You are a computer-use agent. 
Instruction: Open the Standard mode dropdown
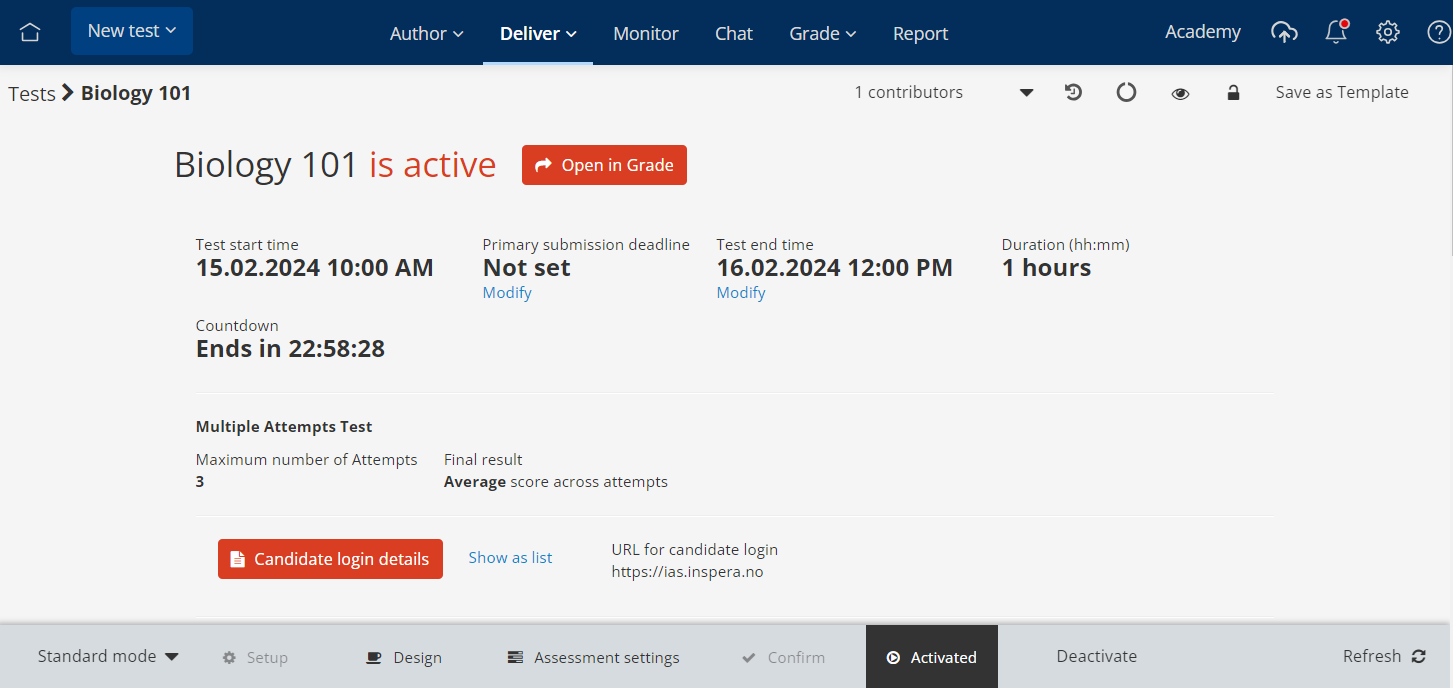click(108, 657)
